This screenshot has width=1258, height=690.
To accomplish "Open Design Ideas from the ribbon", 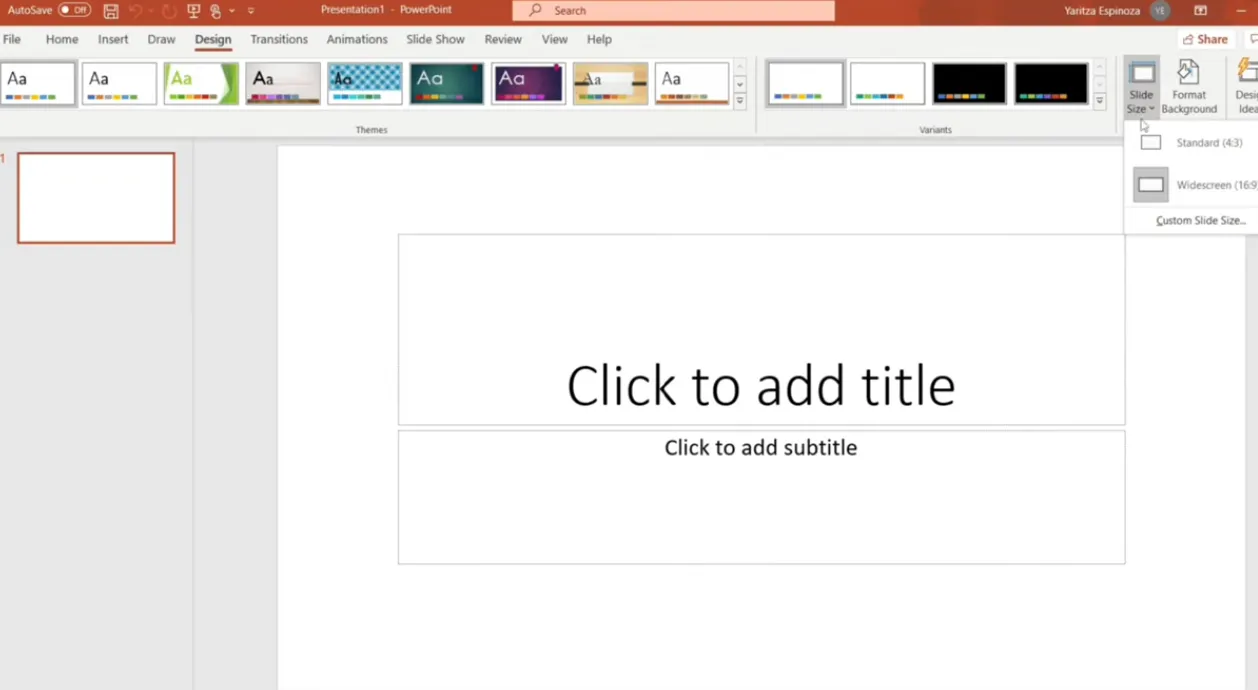I will tap(1246, 86).
